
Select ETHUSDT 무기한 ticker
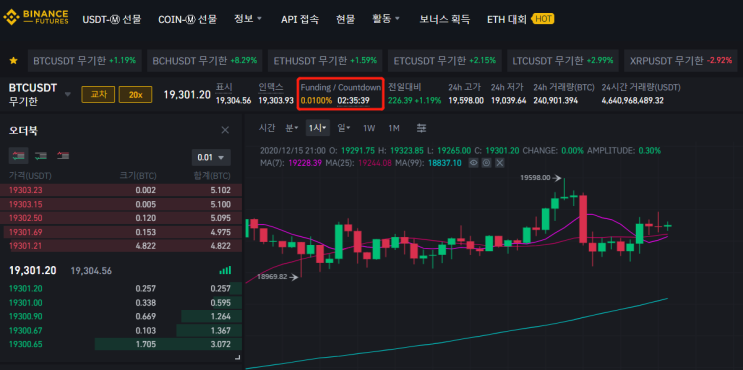pyautogui.click(x=325, y=61)
